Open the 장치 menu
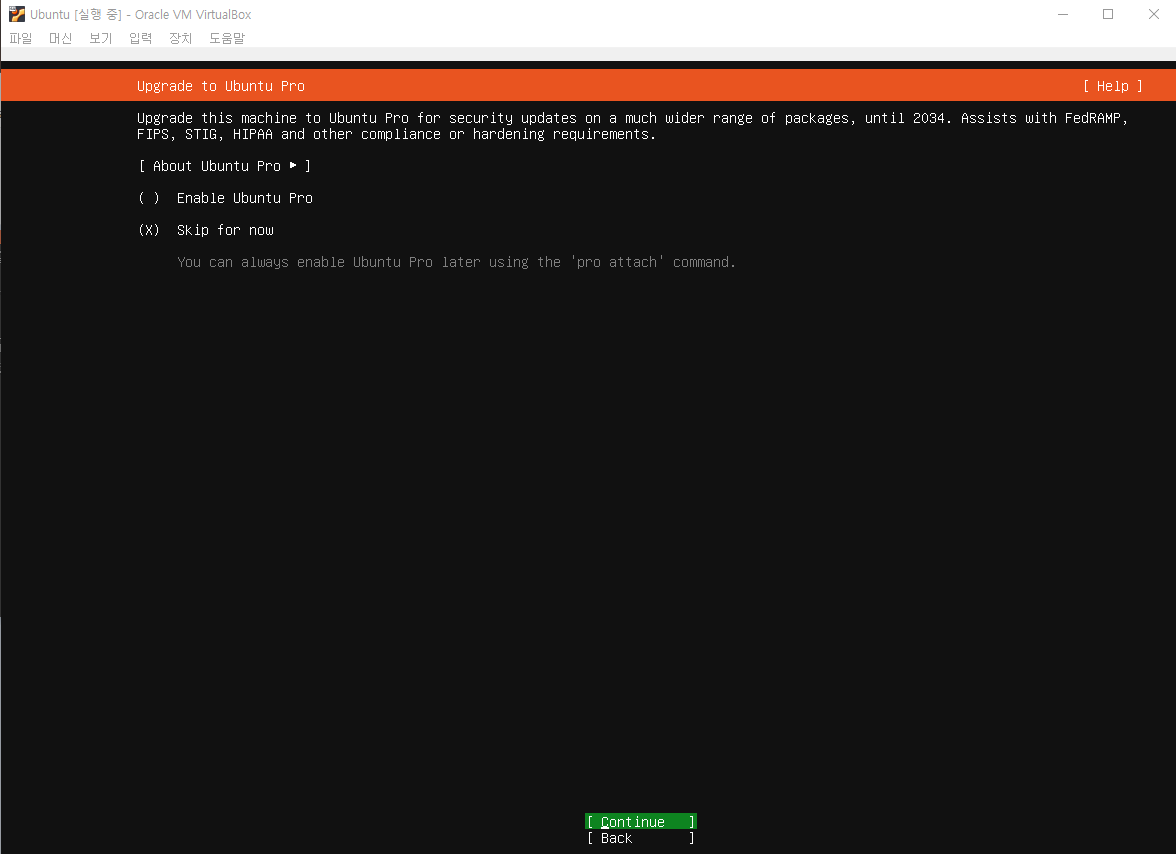1176x854 pixels. pos(181,38)
